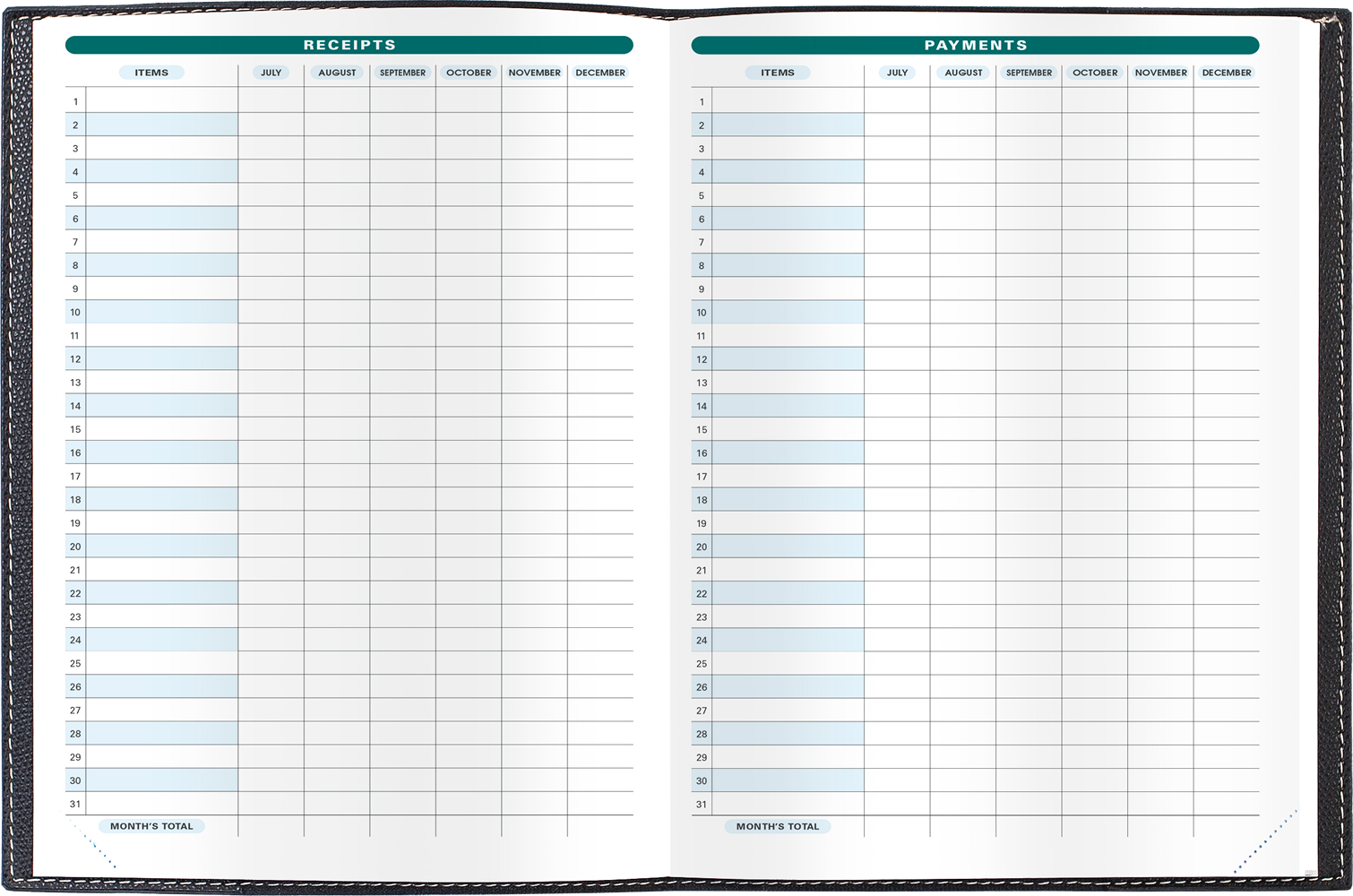This screenshot has width=1353, height=896.
Task: Click row number 20 on Payments page
Action: (x=702, y=547)
